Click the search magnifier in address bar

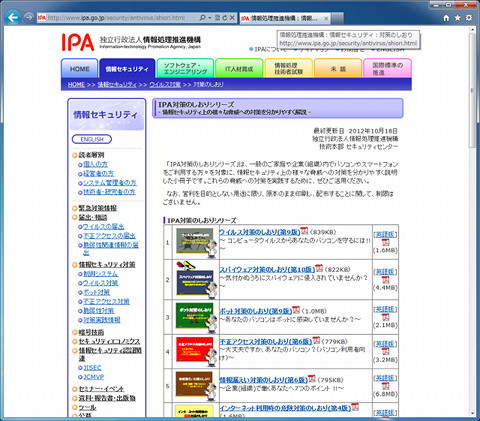tap(202, 18)
